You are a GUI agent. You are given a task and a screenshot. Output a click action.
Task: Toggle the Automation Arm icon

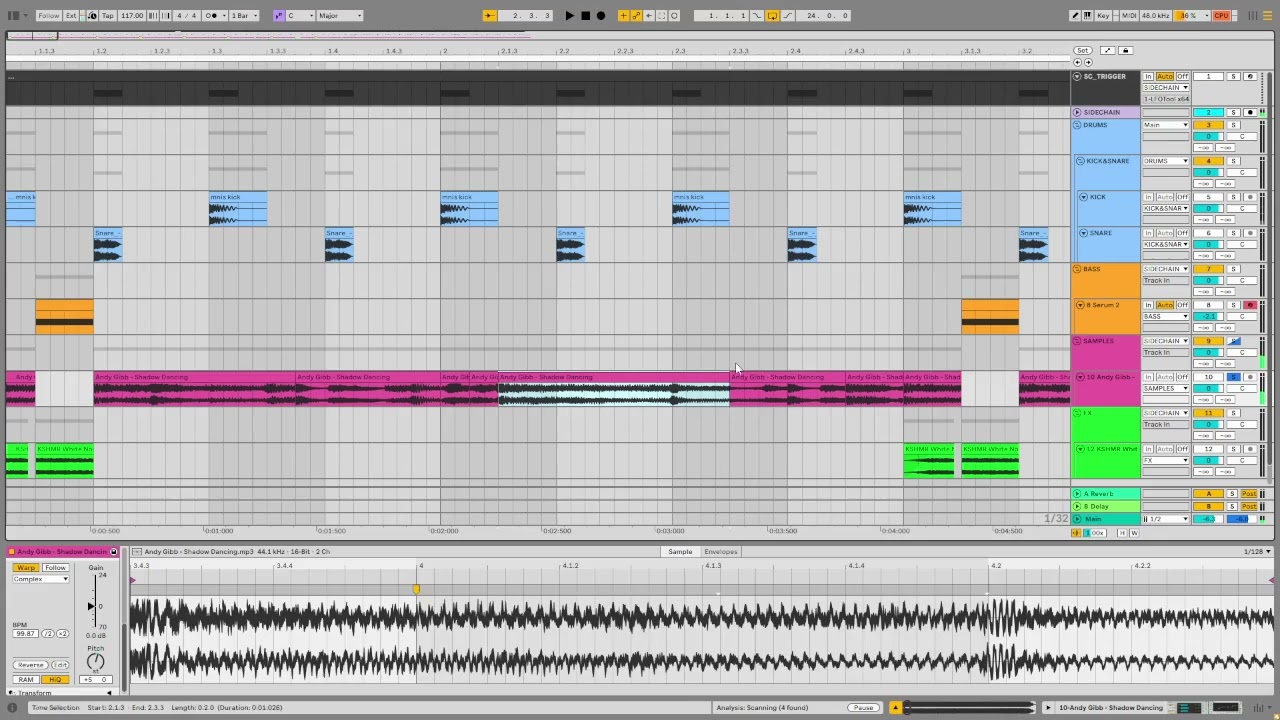click(x=636, y=15)
